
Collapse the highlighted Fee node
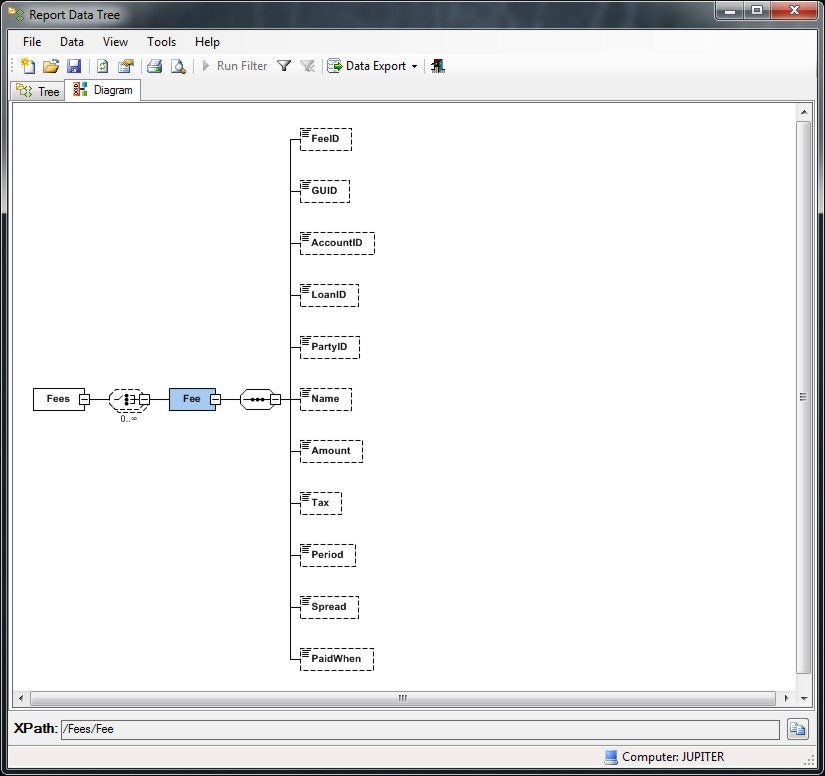point(215,399)
